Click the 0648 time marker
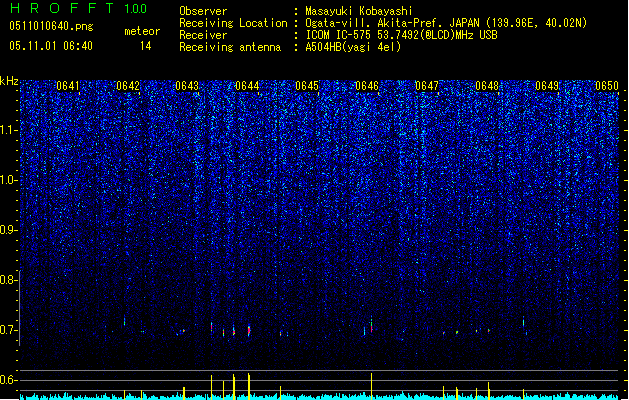 click(x=487, y=86)
